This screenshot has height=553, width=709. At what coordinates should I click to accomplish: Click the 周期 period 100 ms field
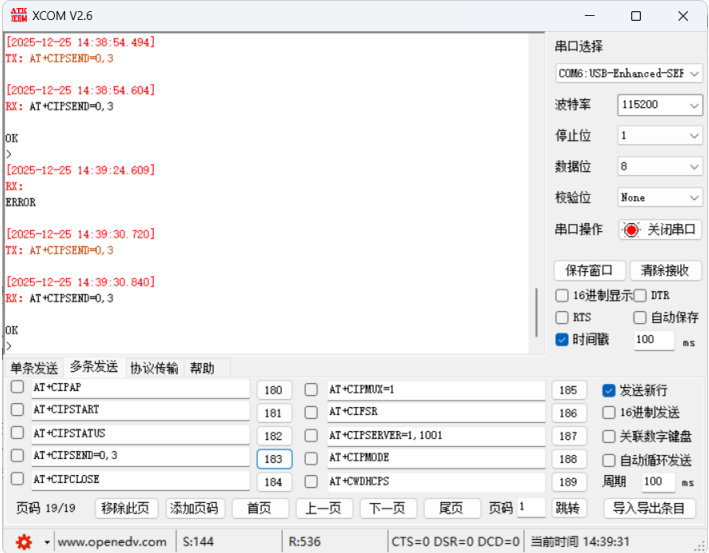point(658,482)
